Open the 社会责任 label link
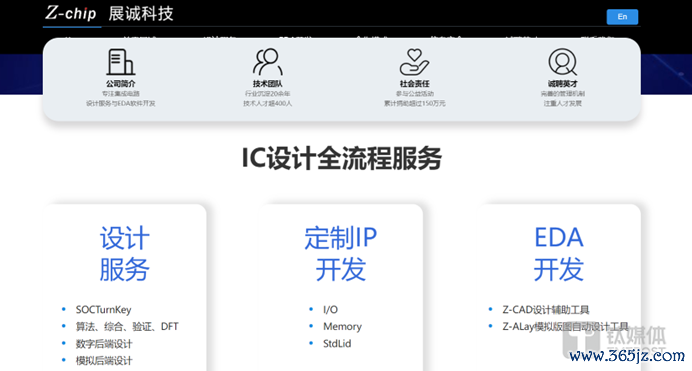 (x=414, y=84)
